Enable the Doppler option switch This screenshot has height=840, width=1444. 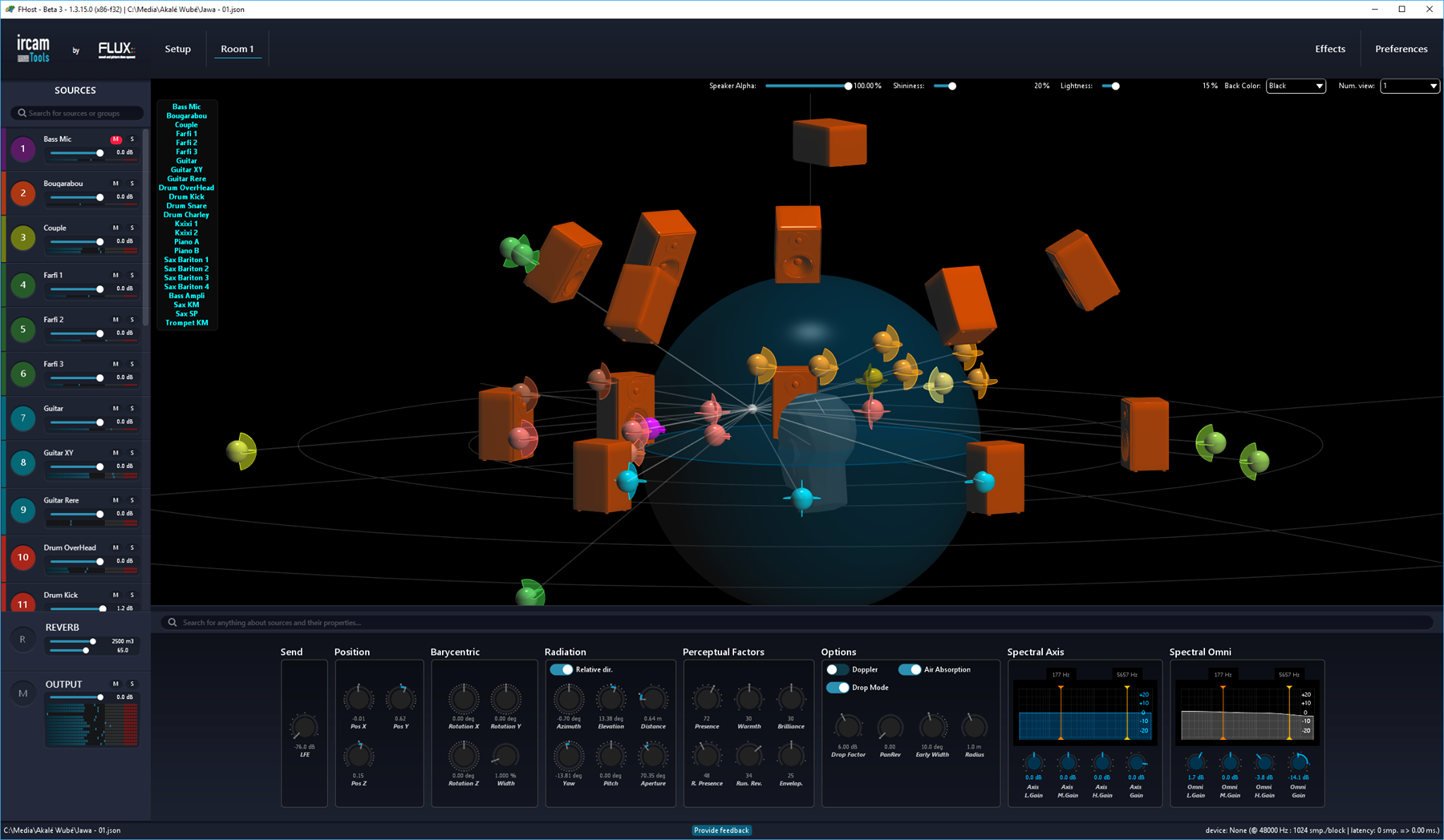tap(838, 669)
